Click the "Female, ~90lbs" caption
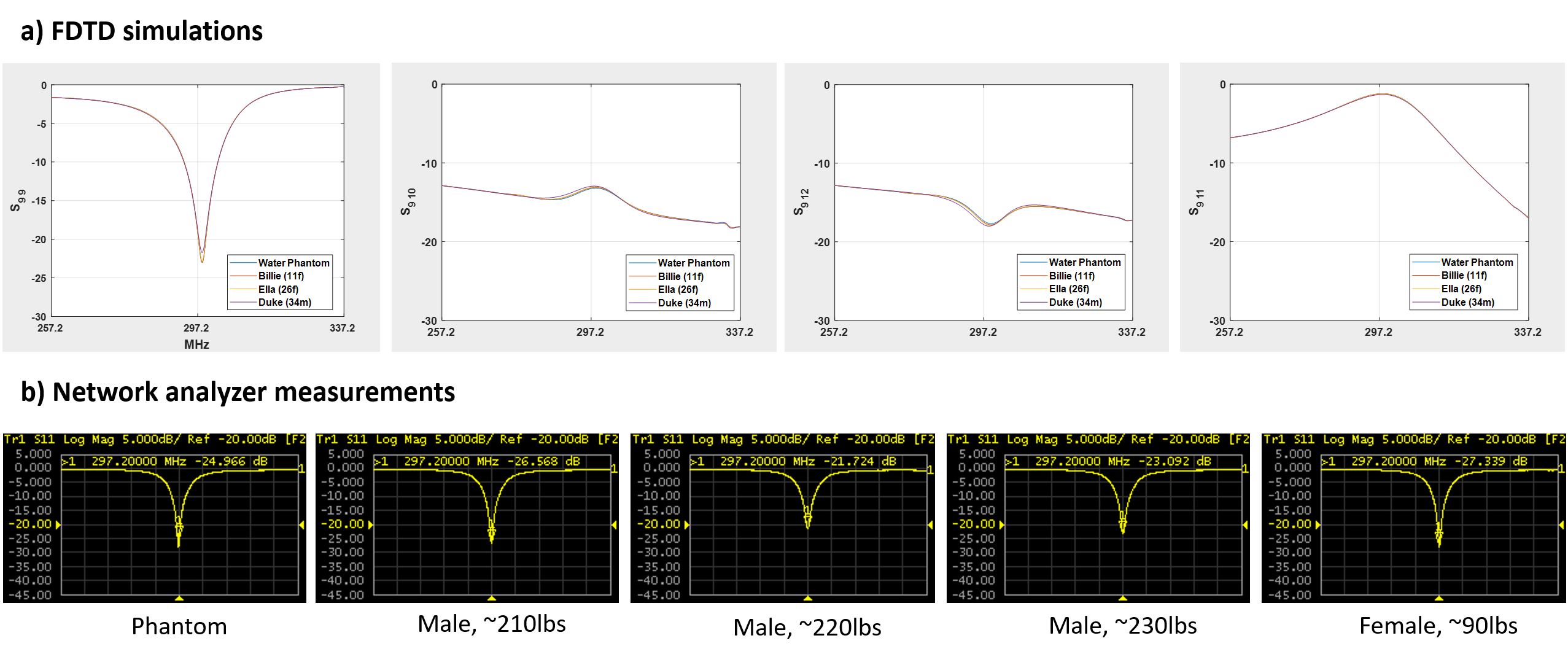The width and height of the screenshot is (1568, 657). [x=1438, y=626]
